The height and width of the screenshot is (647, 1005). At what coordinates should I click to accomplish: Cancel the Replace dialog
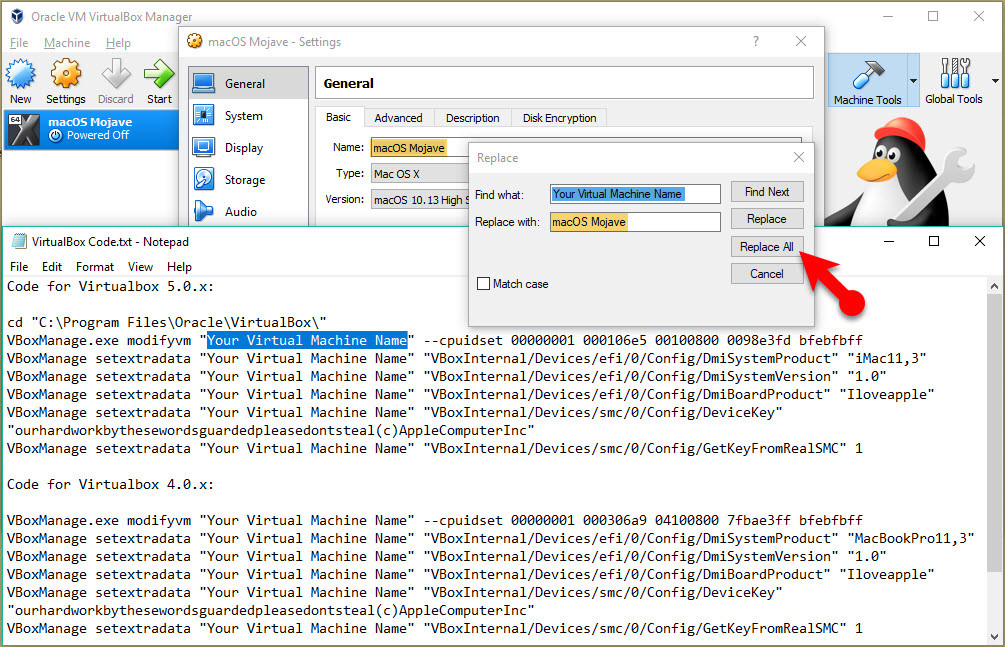767,274
